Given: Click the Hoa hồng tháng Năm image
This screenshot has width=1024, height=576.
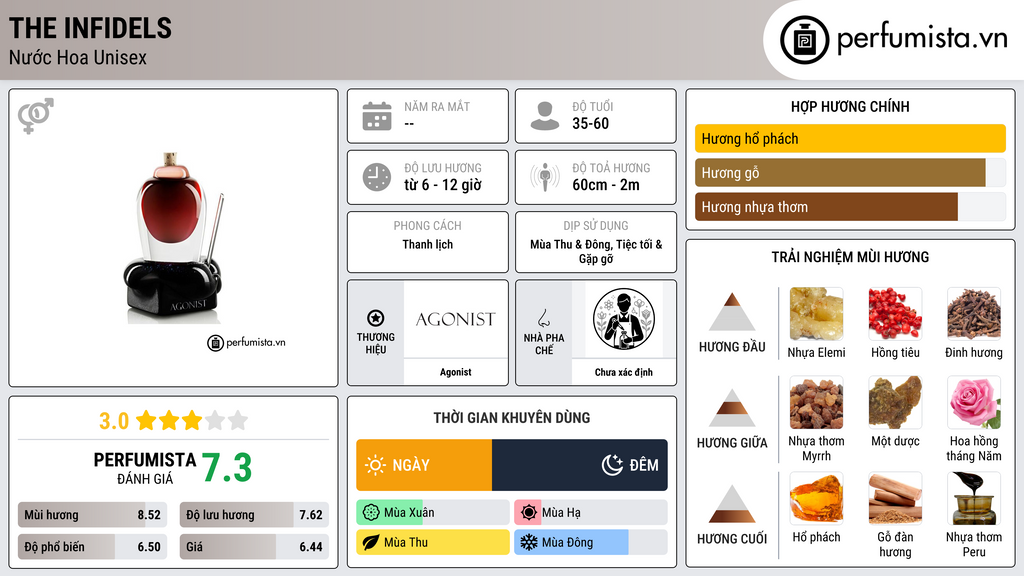Looking at the screenshot, I should click(x=974, y=403).
